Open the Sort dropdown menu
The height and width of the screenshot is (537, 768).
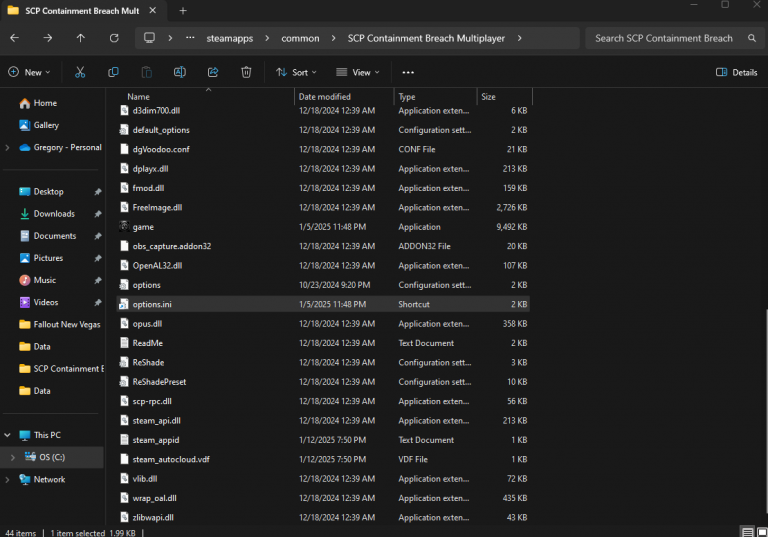click(x=296, y=72)
